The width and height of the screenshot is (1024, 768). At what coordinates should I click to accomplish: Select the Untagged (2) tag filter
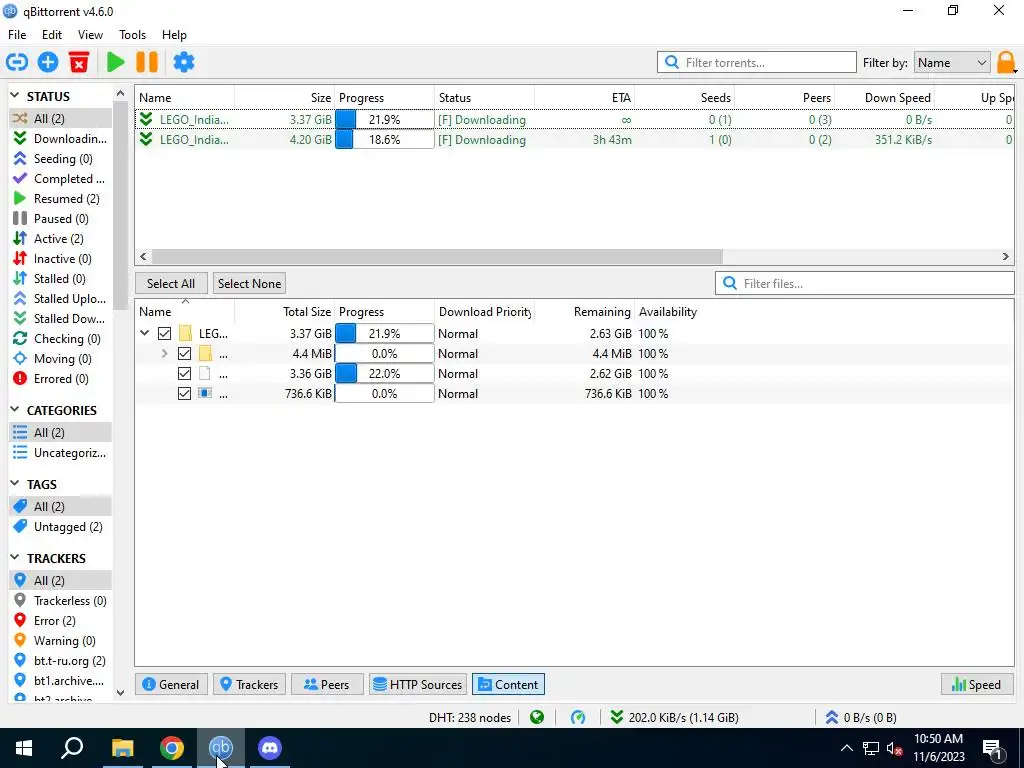tap(60, 526)
